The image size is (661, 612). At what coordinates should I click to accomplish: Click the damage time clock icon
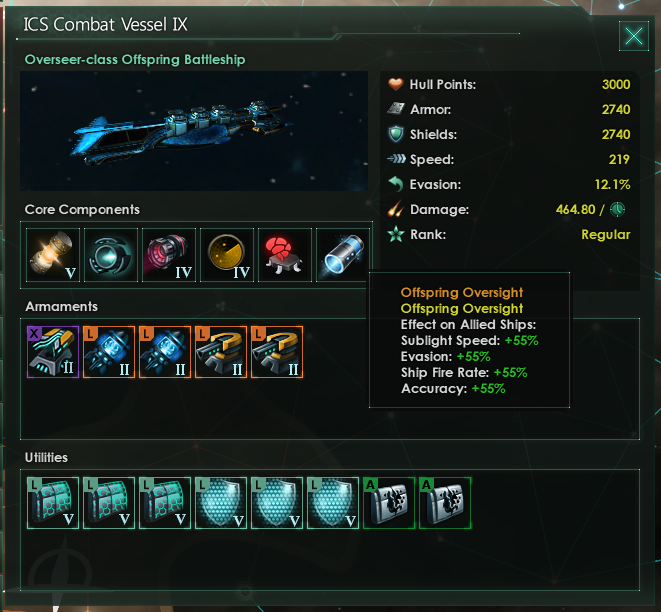tap(618, 209)
